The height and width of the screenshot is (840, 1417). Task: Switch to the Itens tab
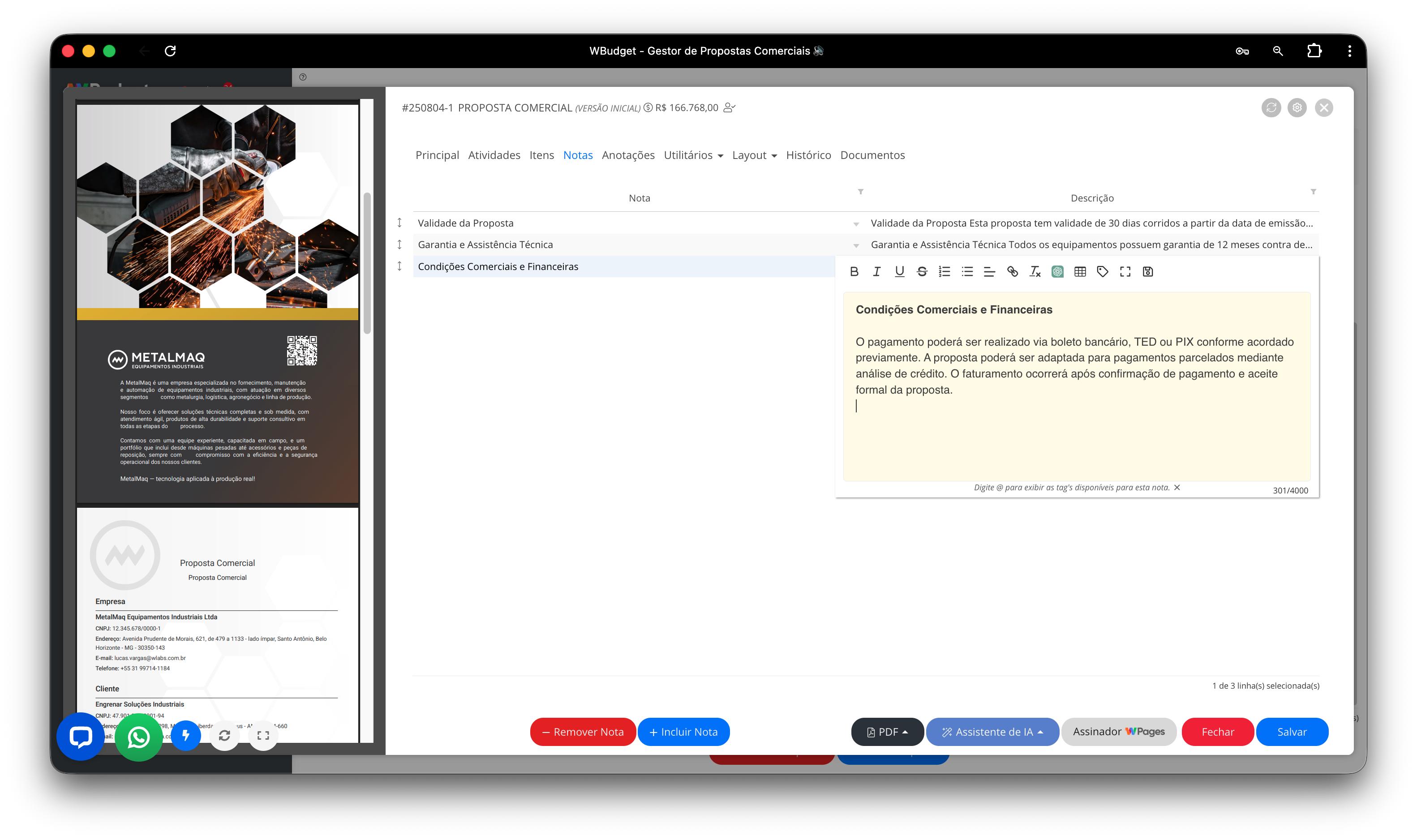(x=541, y=155)
